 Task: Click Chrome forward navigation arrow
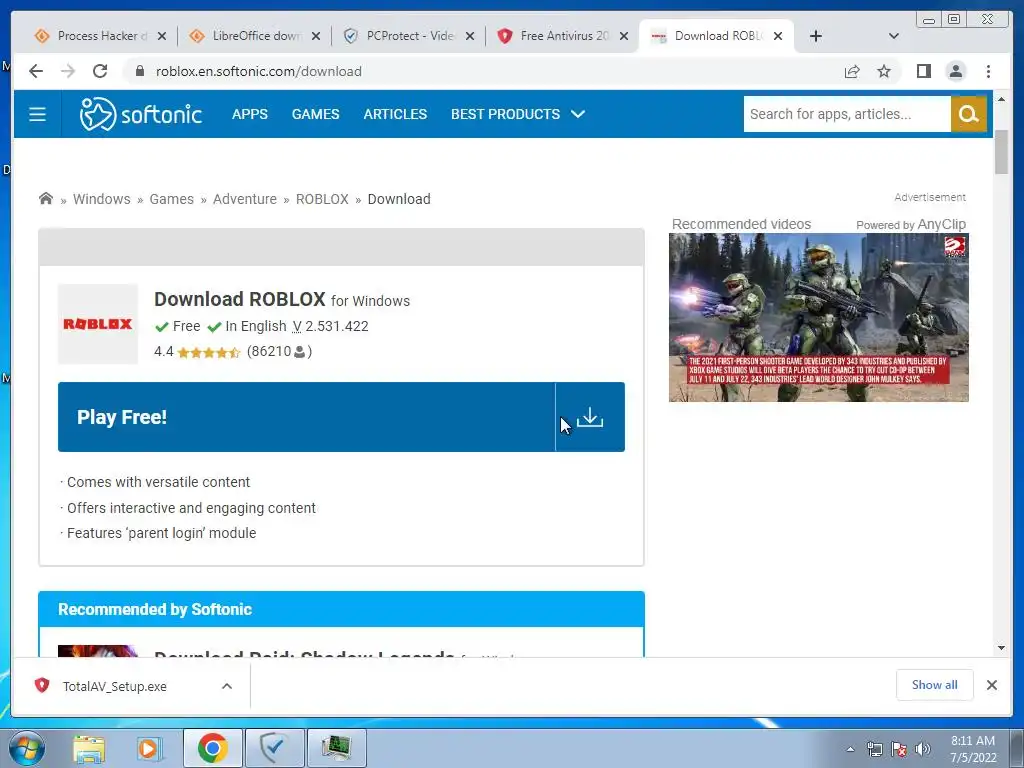(x=68, y=71)
